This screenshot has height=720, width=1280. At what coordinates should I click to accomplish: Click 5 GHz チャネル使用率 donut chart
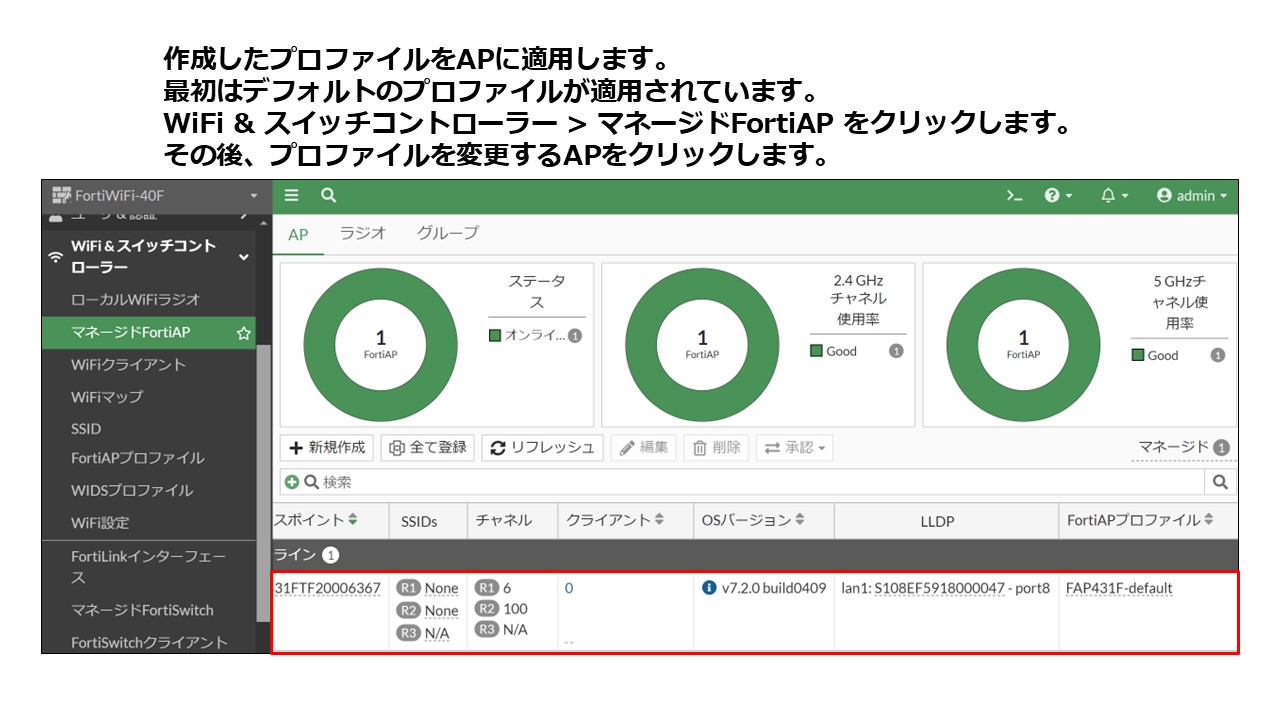pos(1023,346)
